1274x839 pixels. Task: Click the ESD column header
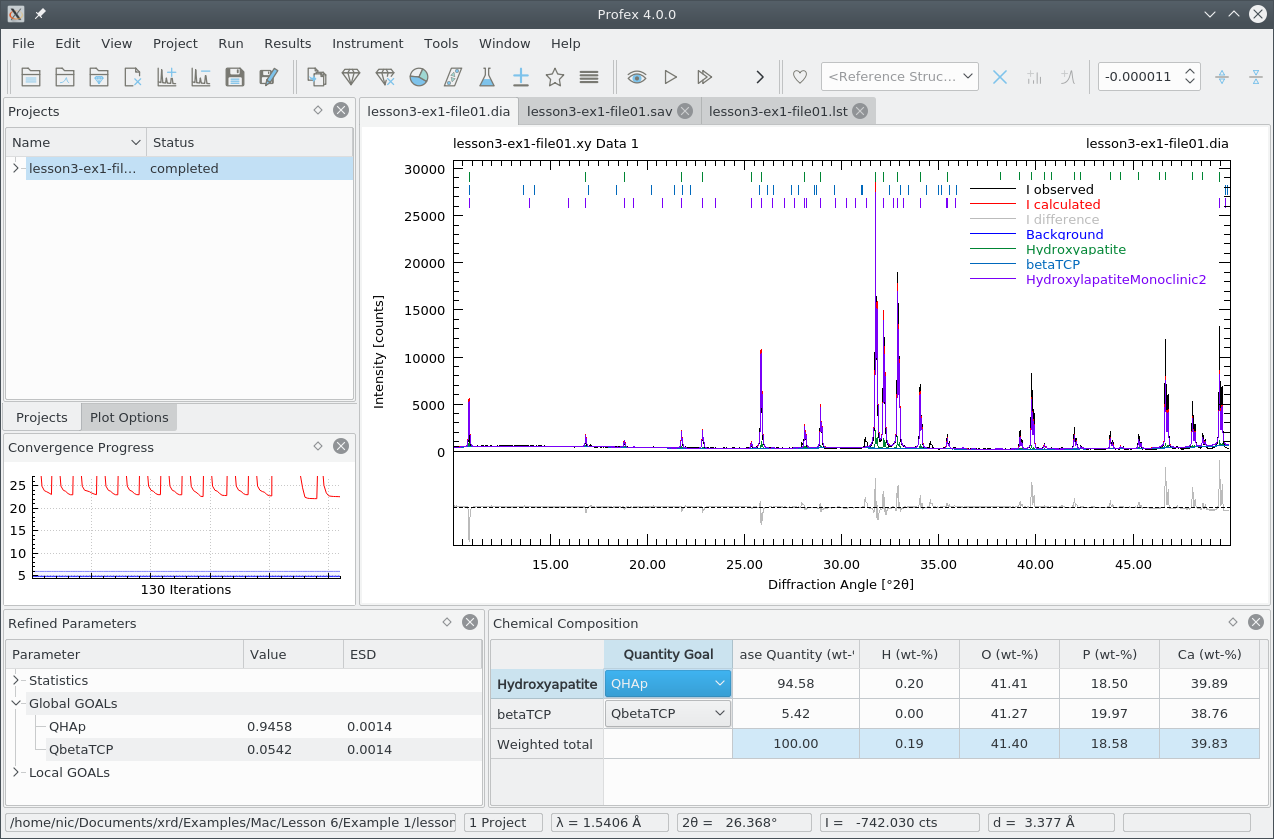[412, 655]
